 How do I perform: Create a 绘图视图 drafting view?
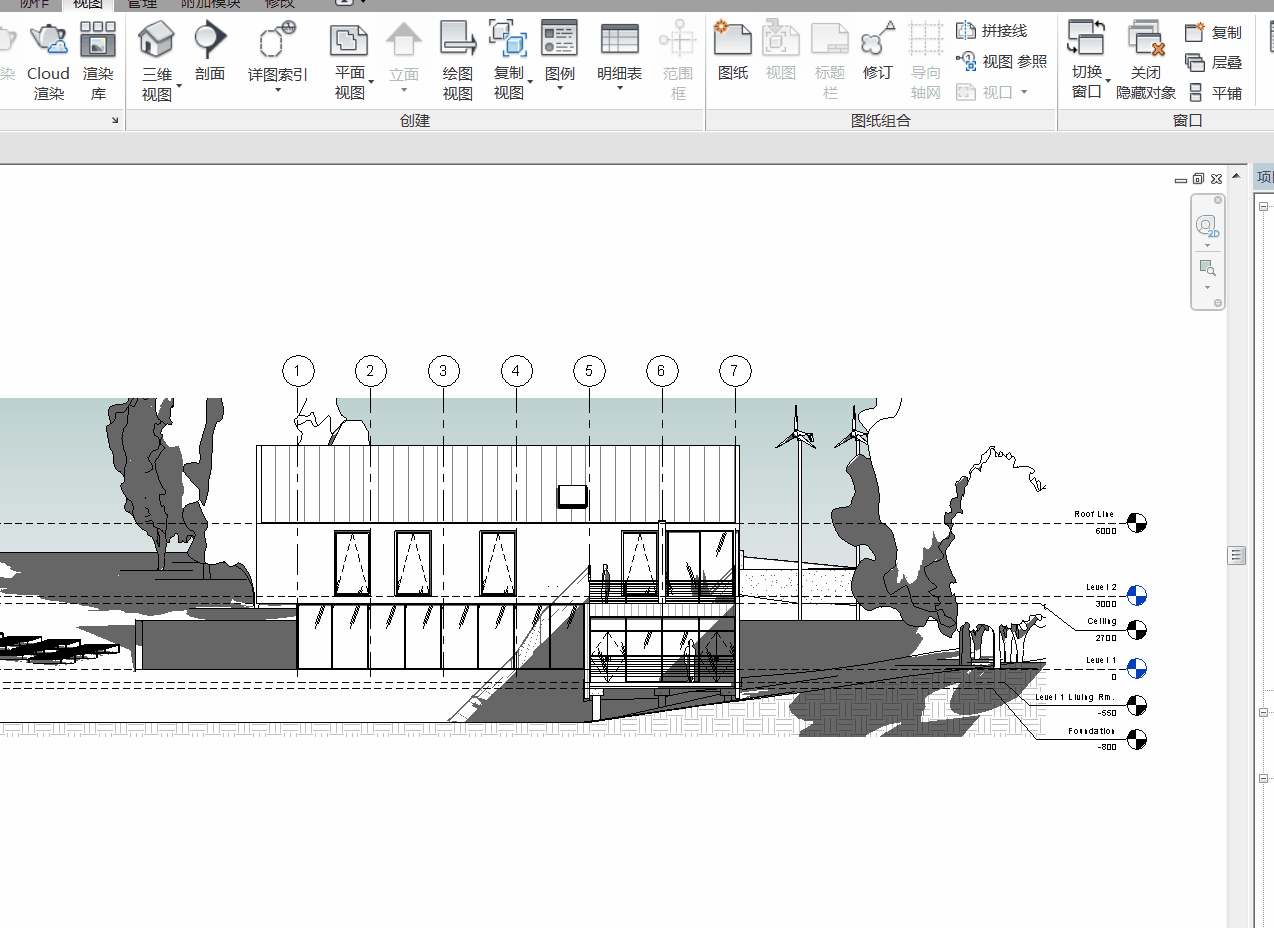pos(458,62)
